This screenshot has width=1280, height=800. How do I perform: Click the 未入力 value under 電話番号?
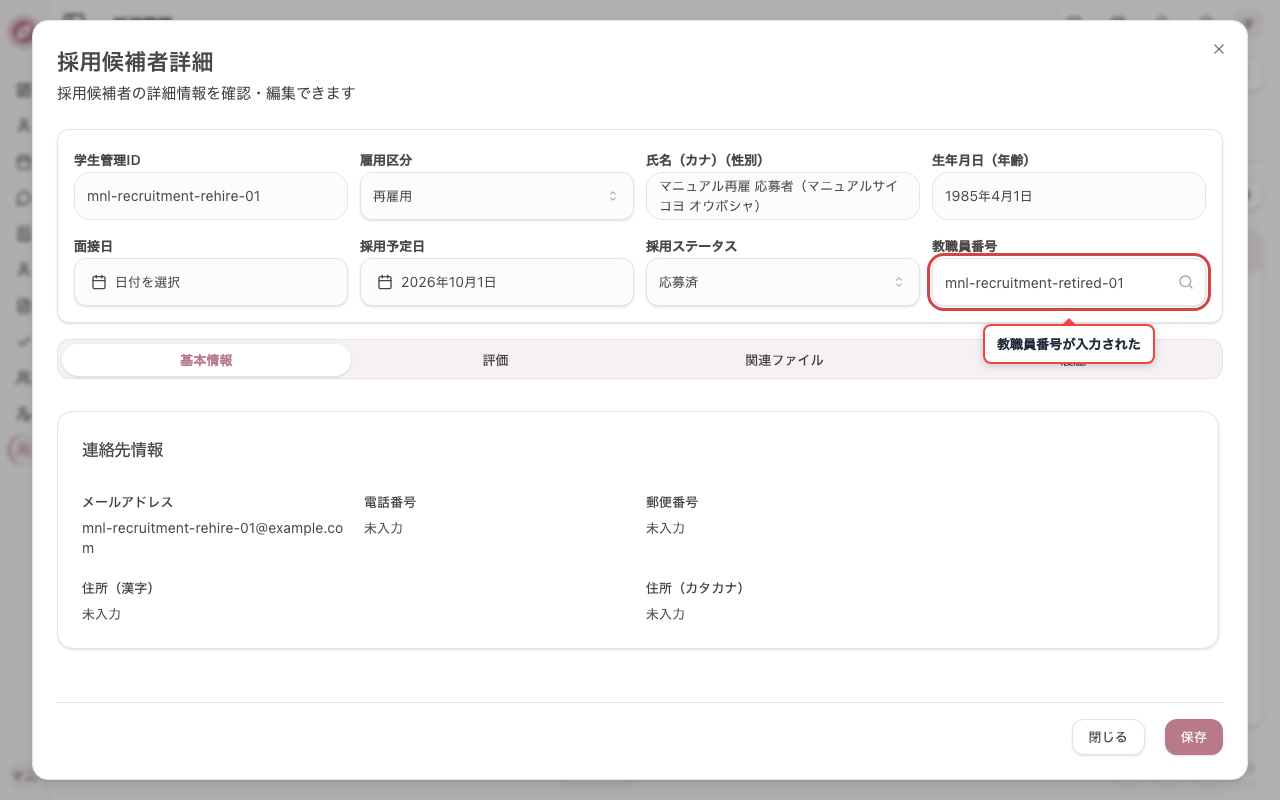pyautogui.click(x=383, y=528)
